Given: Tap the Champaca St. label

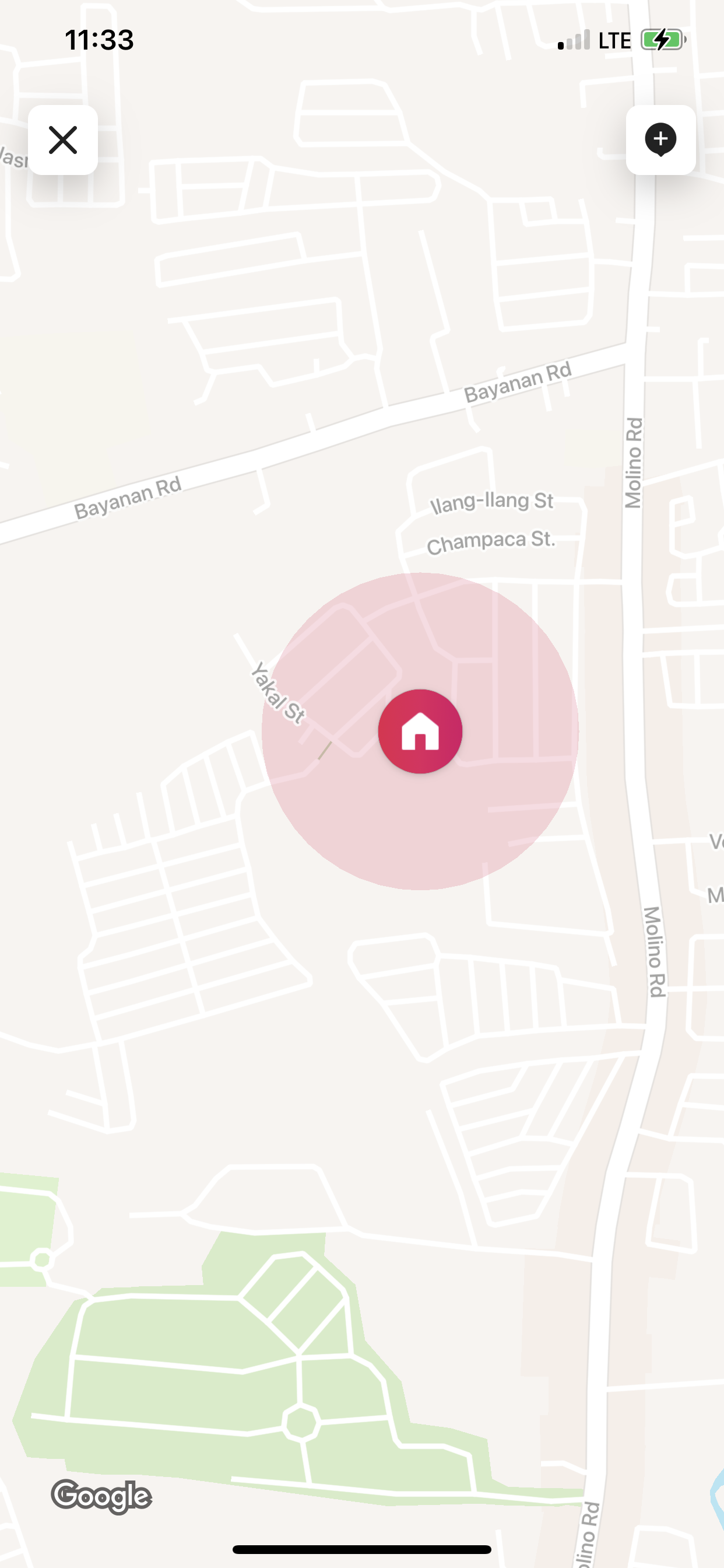Looking at the screenshot, I should pos(491,541).
